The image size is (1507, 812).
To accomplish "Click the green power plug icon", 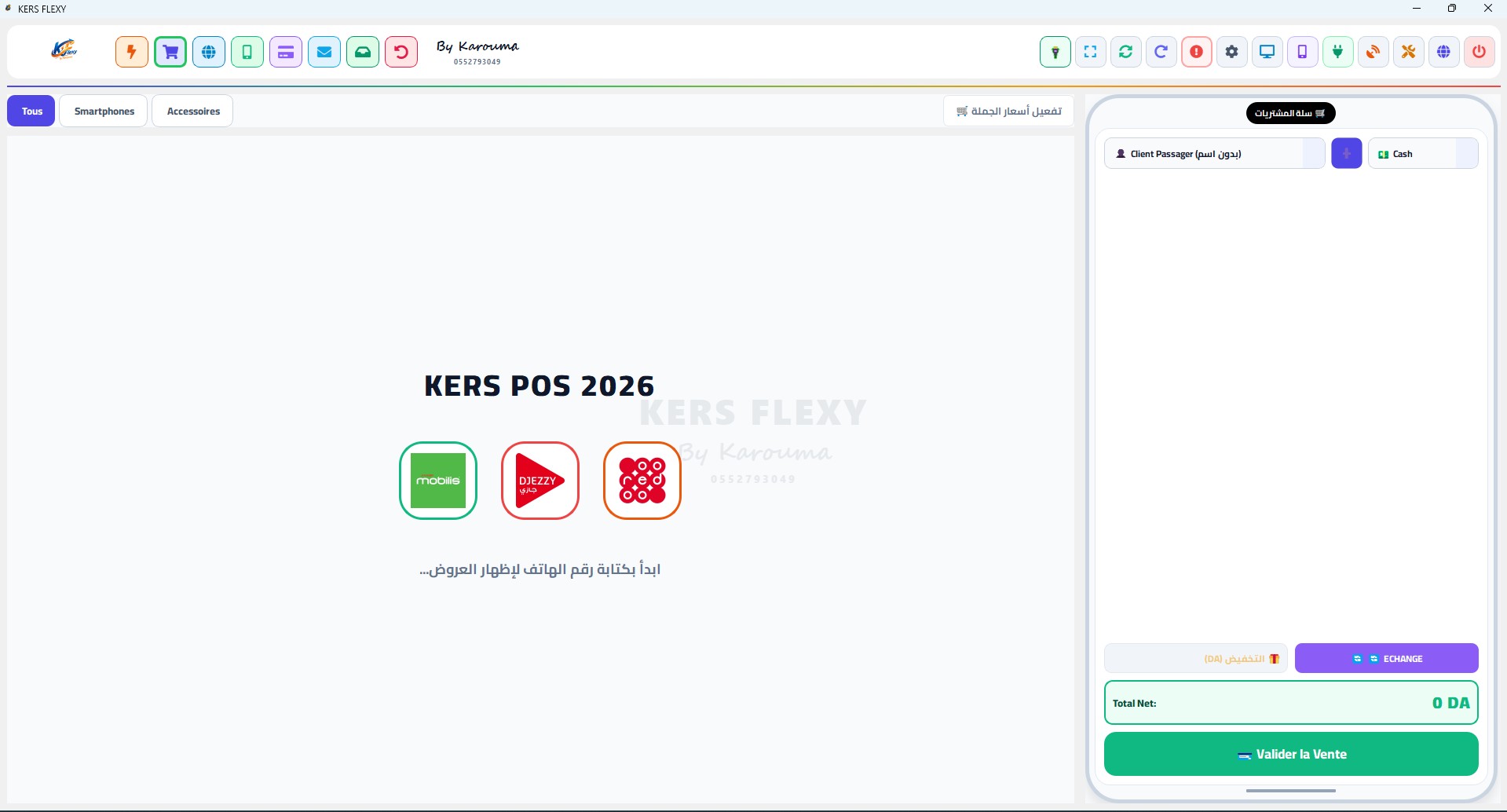I will pos(1338,52).
